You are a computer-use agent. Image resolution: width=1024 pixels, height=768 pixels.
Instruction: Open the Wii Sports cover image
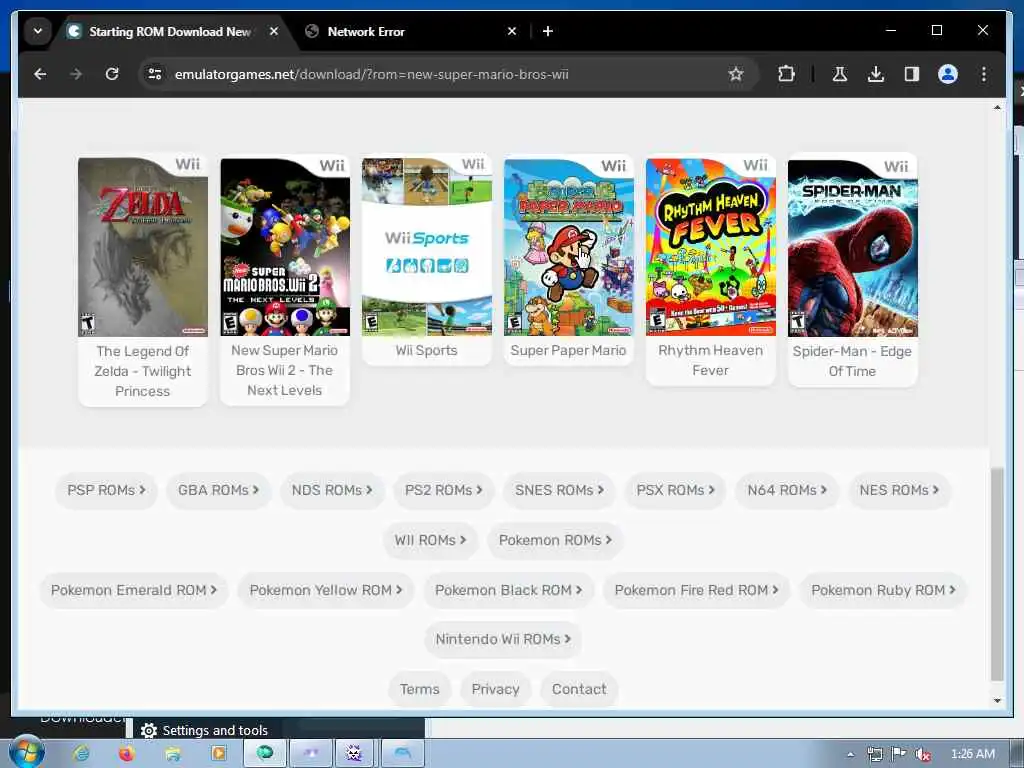click(426, 246)
